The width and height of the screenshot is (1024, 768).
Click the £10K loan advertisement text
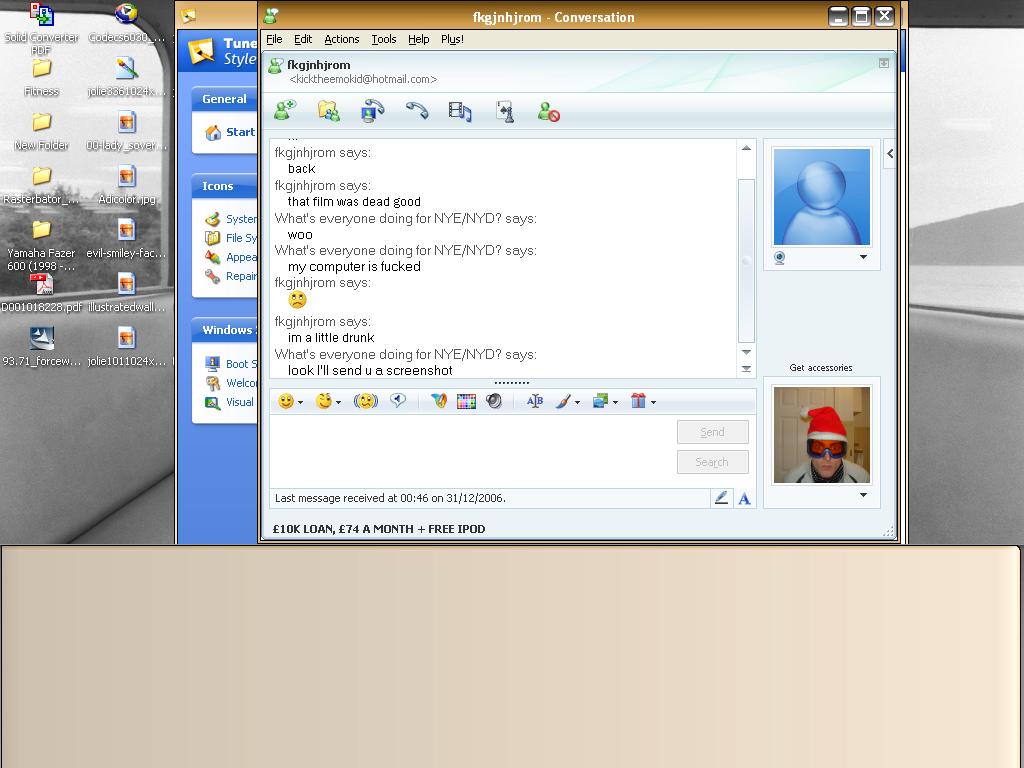coord(379,529)
